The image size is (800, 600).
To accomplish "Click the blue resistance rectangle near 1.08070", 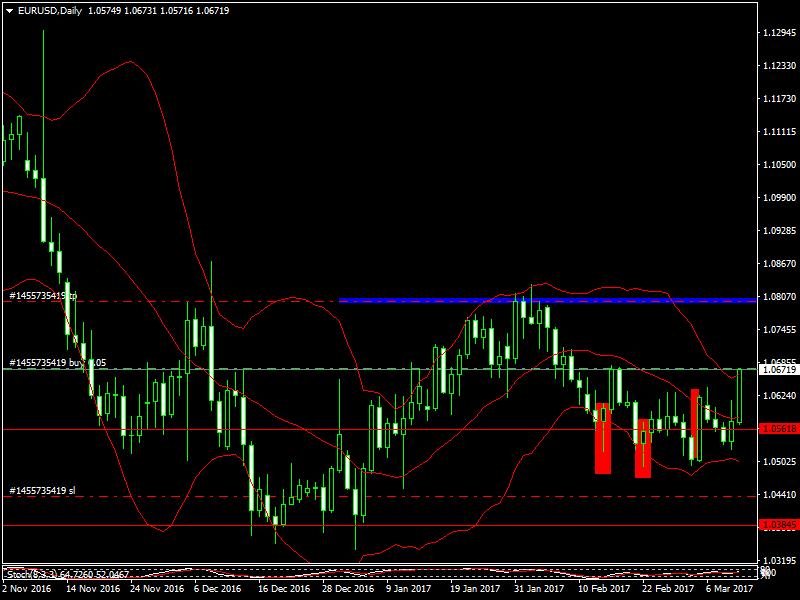I will 547,301.
